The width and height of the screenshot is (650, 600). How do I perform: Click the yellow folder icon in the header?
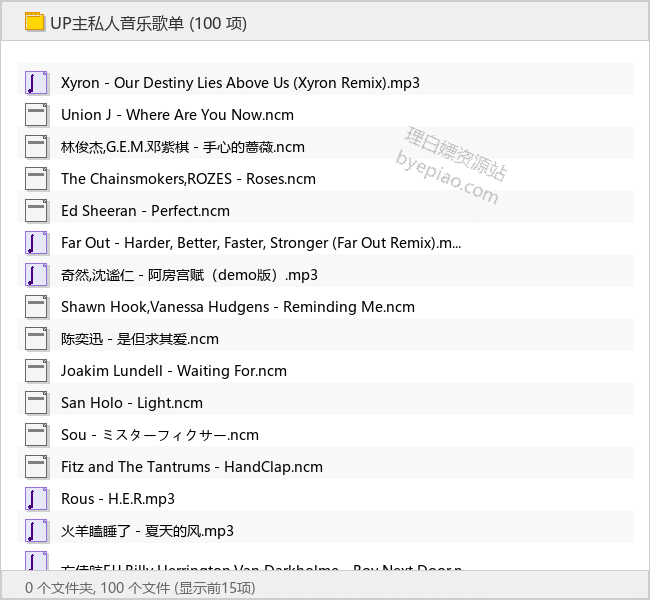(34, 22)
